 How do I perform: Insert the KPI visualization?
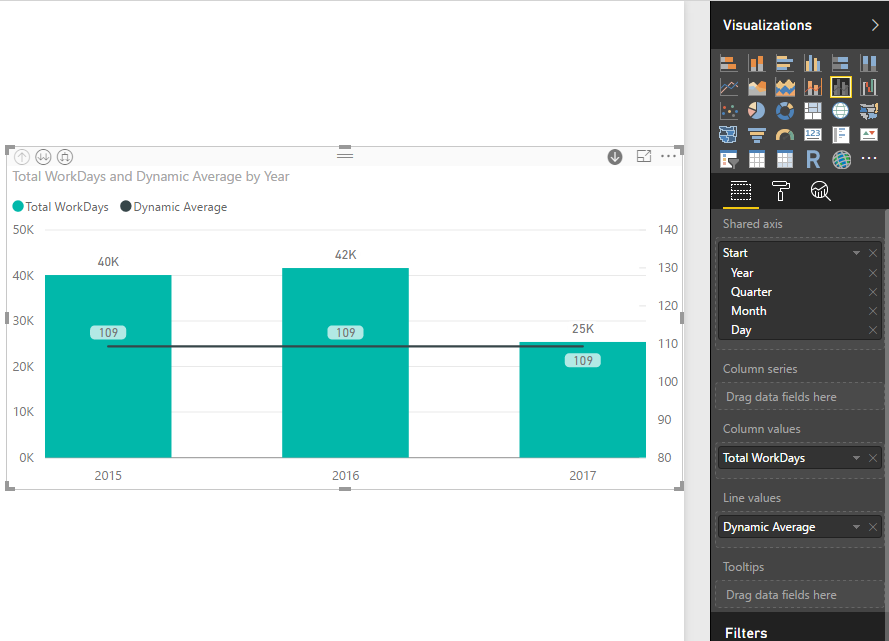(x=869, y=135)
